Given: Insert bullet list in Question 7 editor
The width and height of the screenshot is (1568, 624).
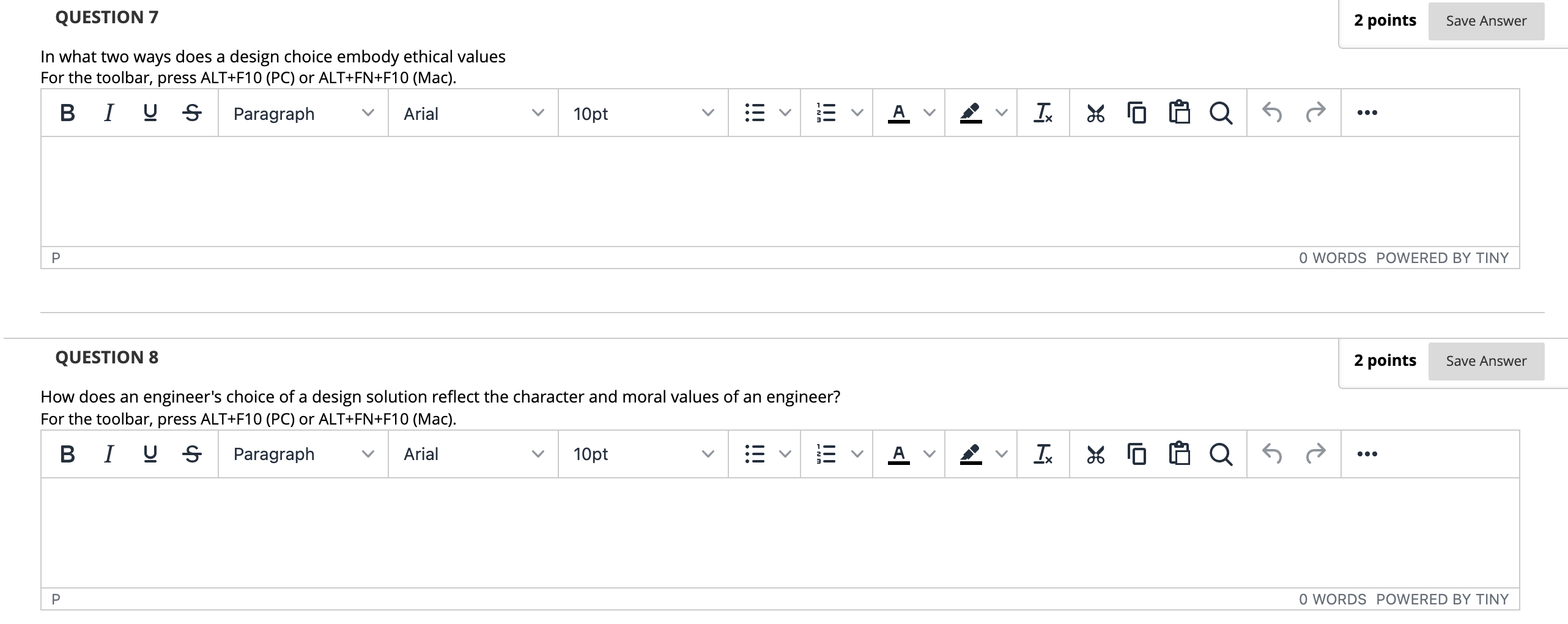Looking at the screenshot, I should (x=755, y=113).
